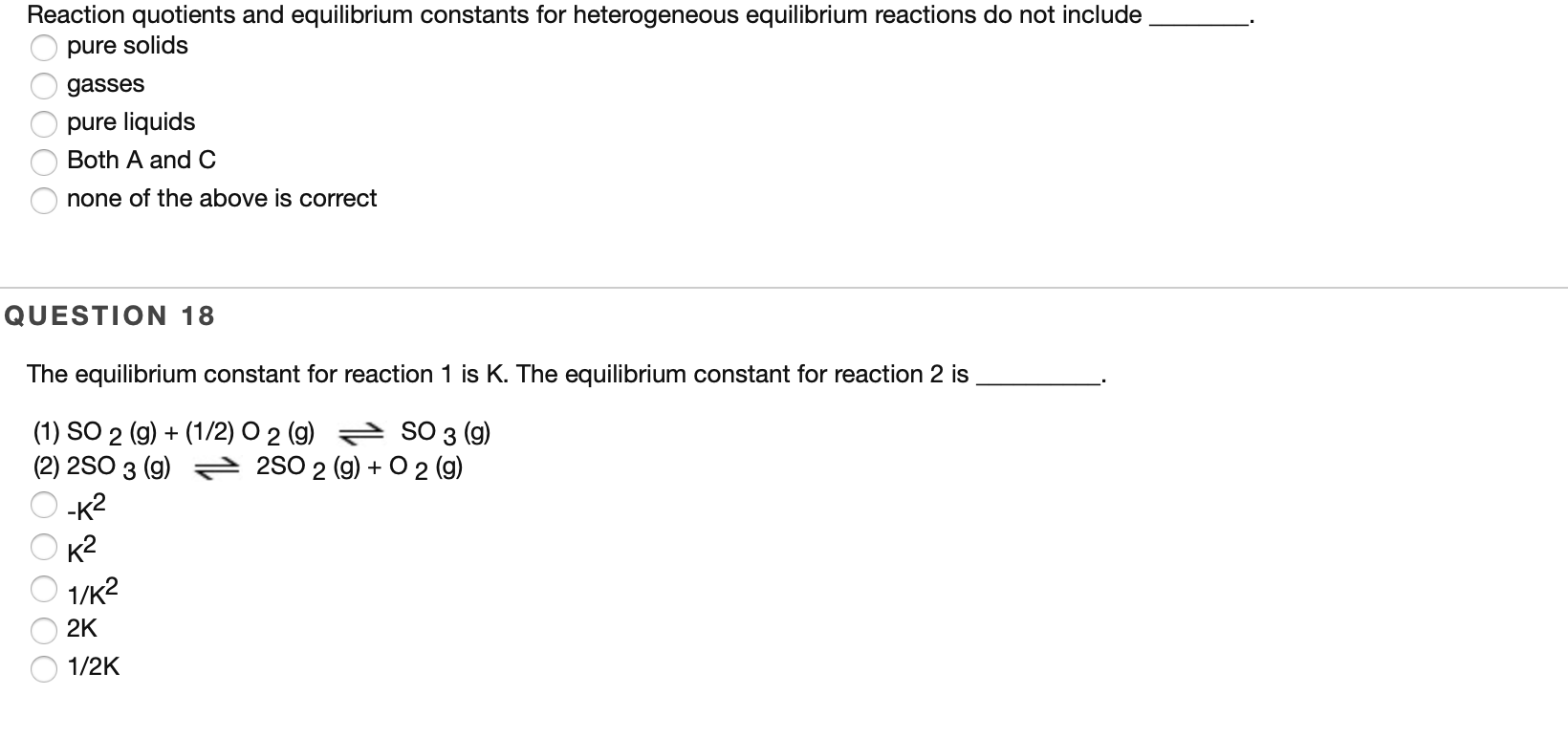Select 'none of the above is correct'

click(44, 201)
